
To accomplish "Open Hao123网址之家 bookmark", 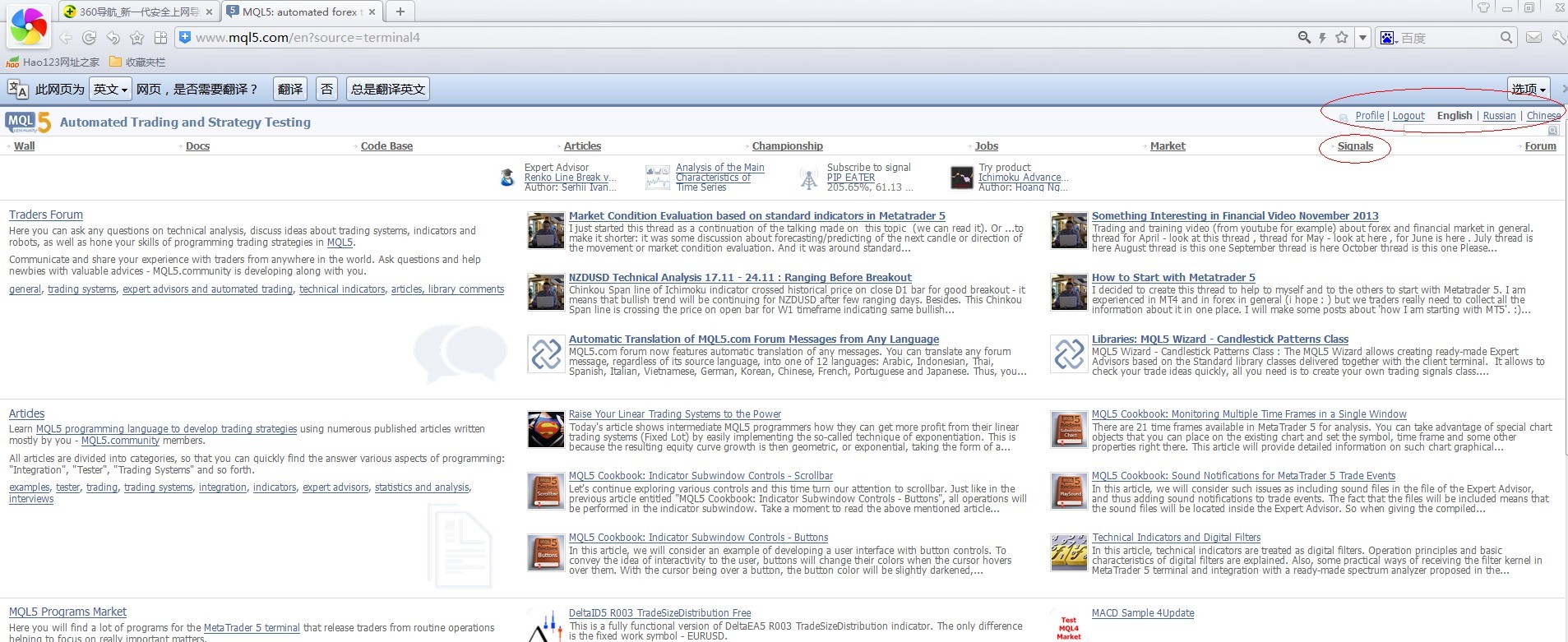I will point(53,62).
